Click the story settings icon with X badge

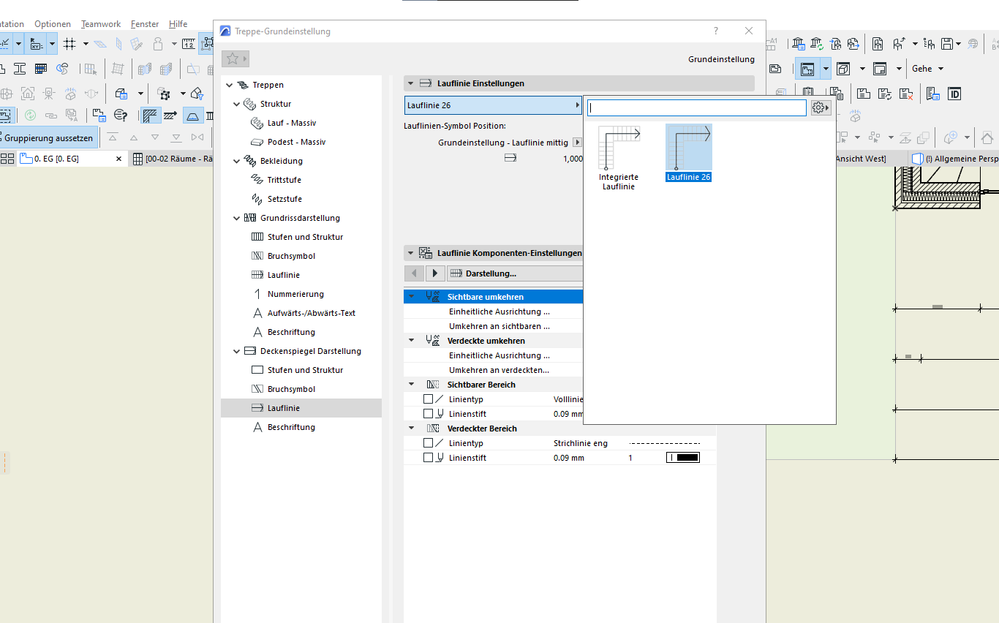(906, 94)
